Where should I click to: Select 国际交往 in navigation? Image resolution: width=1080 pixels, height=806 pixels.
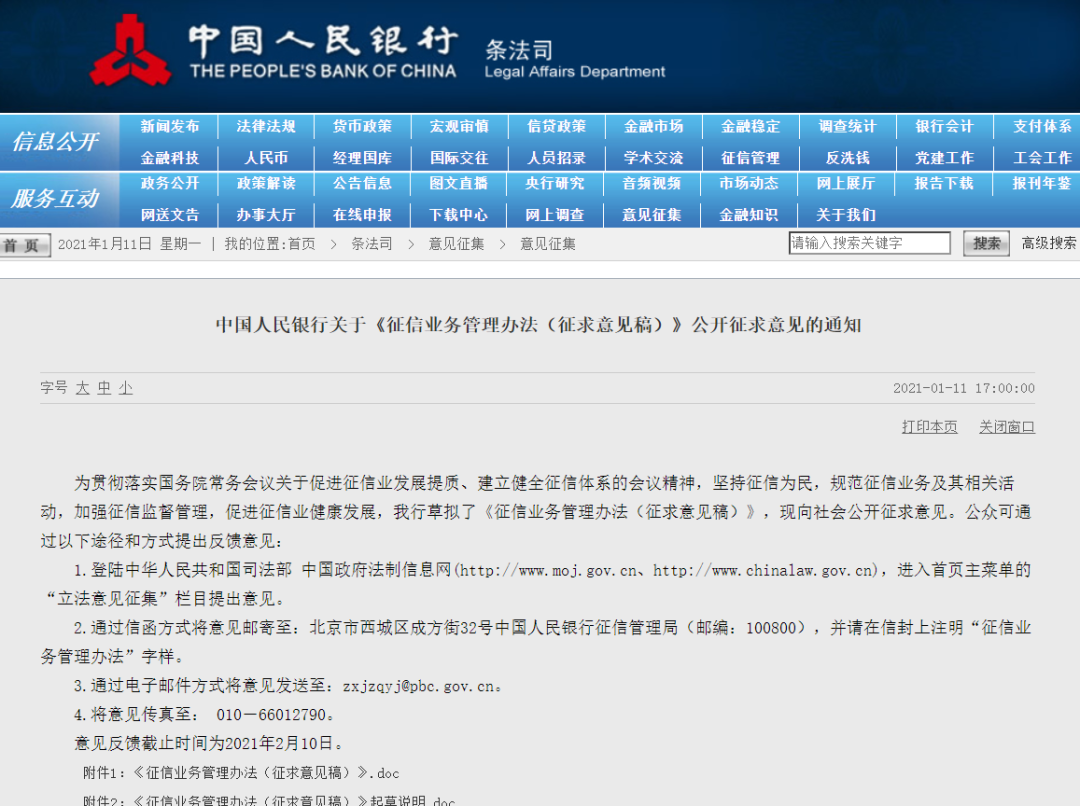459,158
